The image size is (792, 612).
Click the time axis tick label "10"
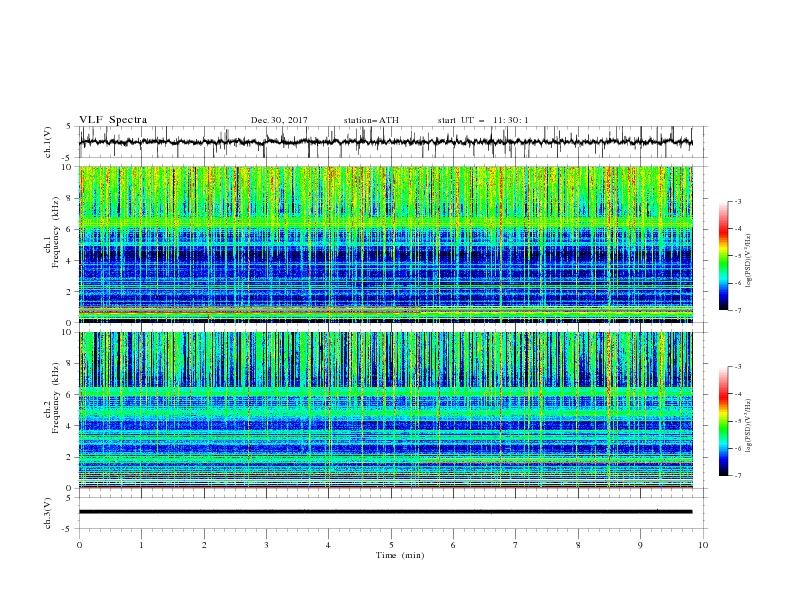tap(703, 545)
